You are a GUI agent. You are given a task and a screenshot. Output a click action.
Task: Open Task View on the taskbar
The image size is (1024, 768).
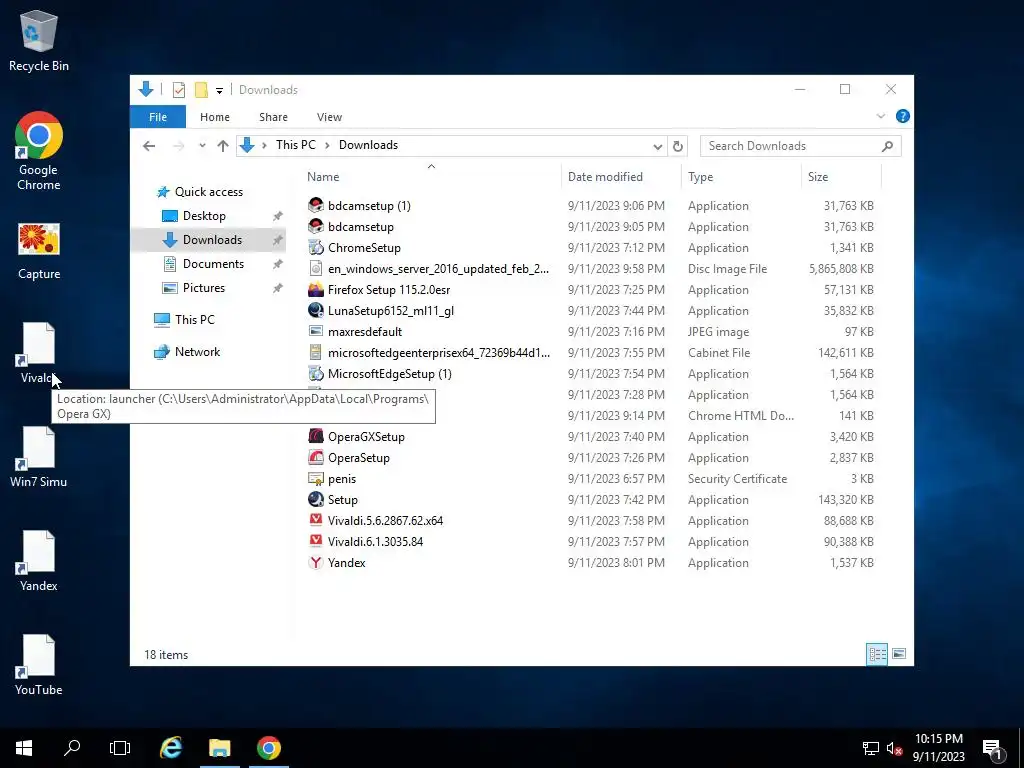(120, 748)
